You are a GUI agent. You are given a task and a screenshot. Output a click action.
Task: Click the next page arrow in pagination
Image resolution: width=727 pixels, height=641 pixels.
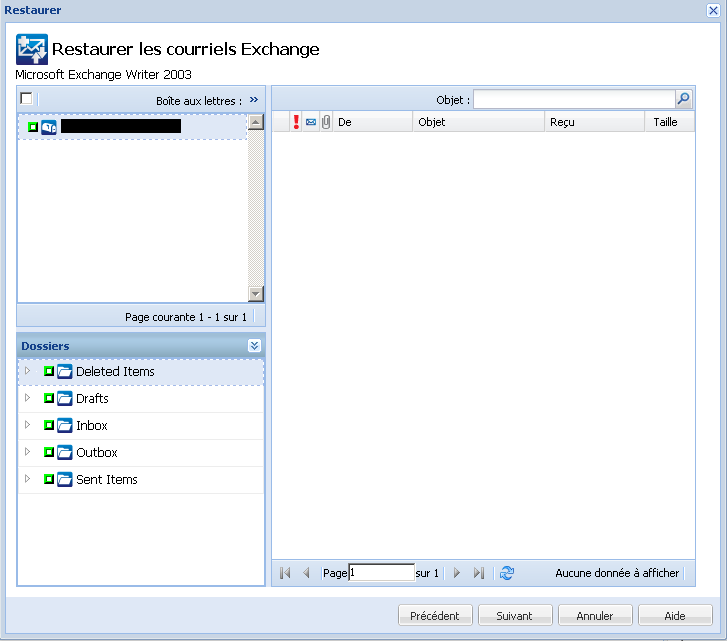pyautogui.click(x=457, y=573)
